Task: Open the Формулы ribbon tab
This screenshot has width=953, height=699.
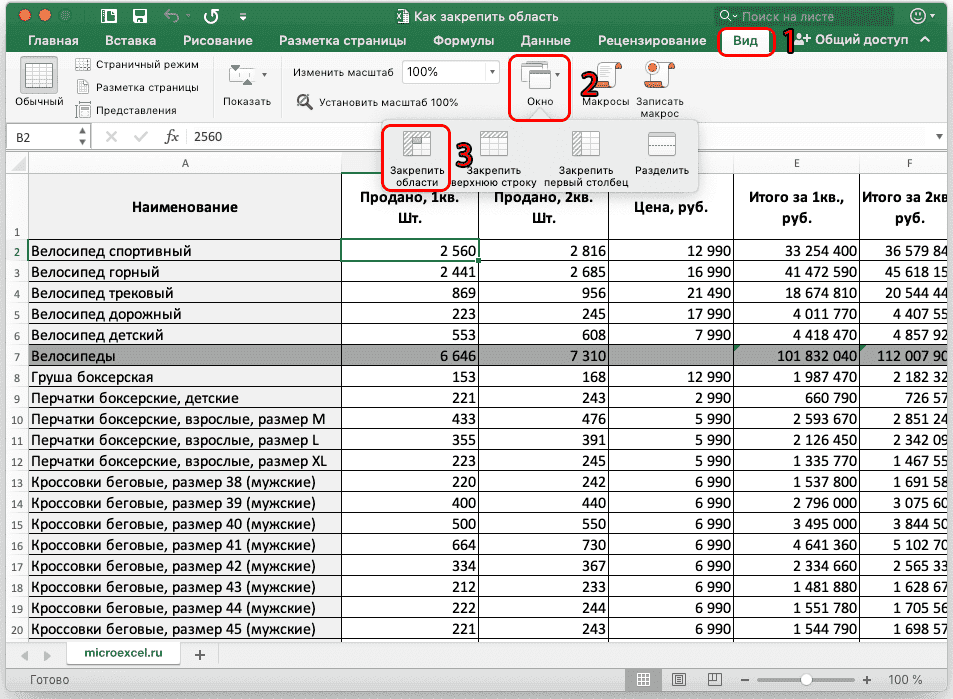Action: (463, 41)
